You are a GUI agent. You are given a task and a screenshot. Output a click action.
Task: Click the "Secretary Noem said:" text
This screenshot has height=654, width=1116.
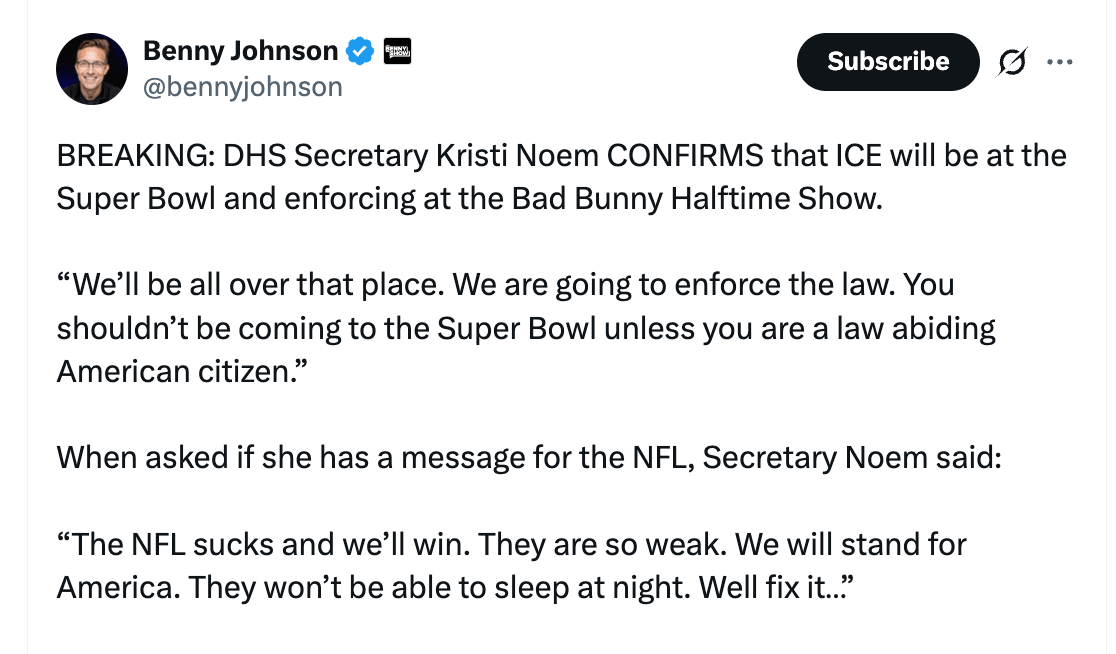point(852,457)
